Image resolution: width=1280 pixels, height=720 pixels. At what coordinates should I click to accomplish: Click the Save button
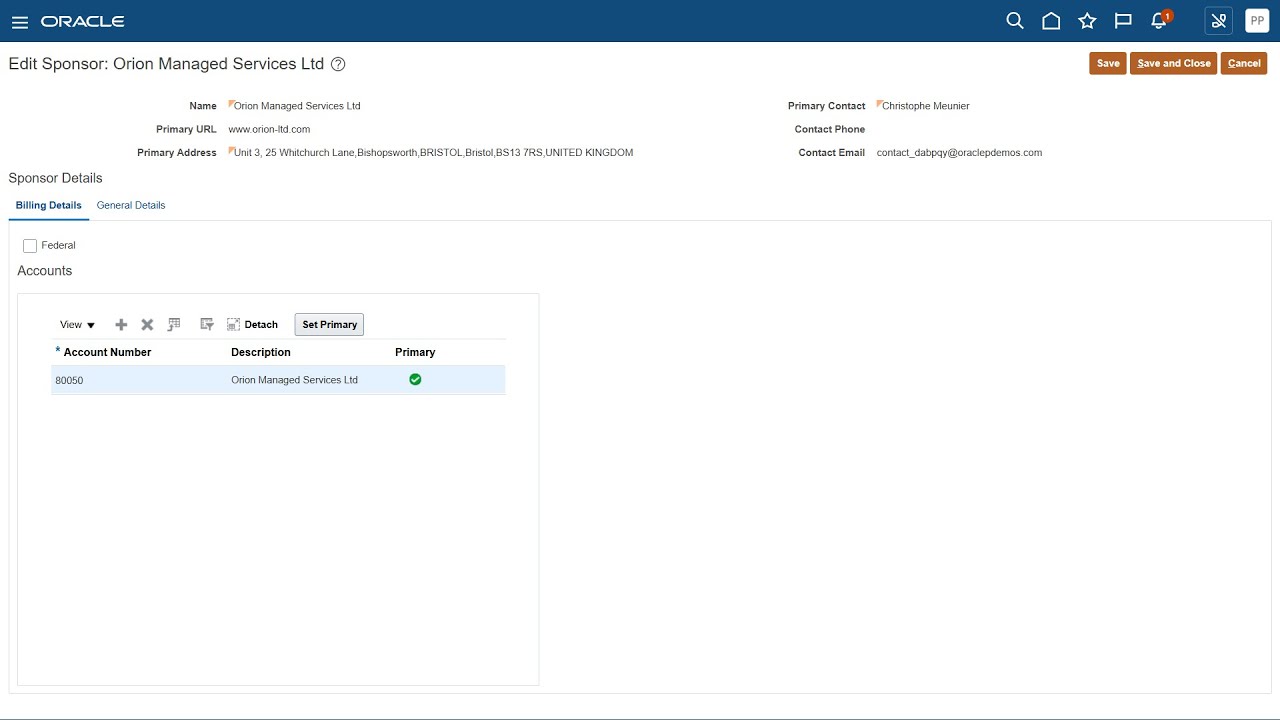point(1108,63)
